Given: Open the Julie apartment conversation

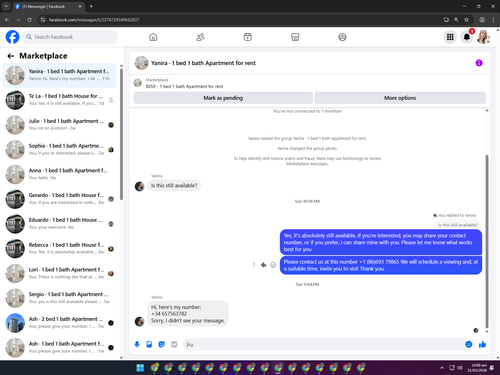Looking at the screenshot, I should tap(60, 125).
